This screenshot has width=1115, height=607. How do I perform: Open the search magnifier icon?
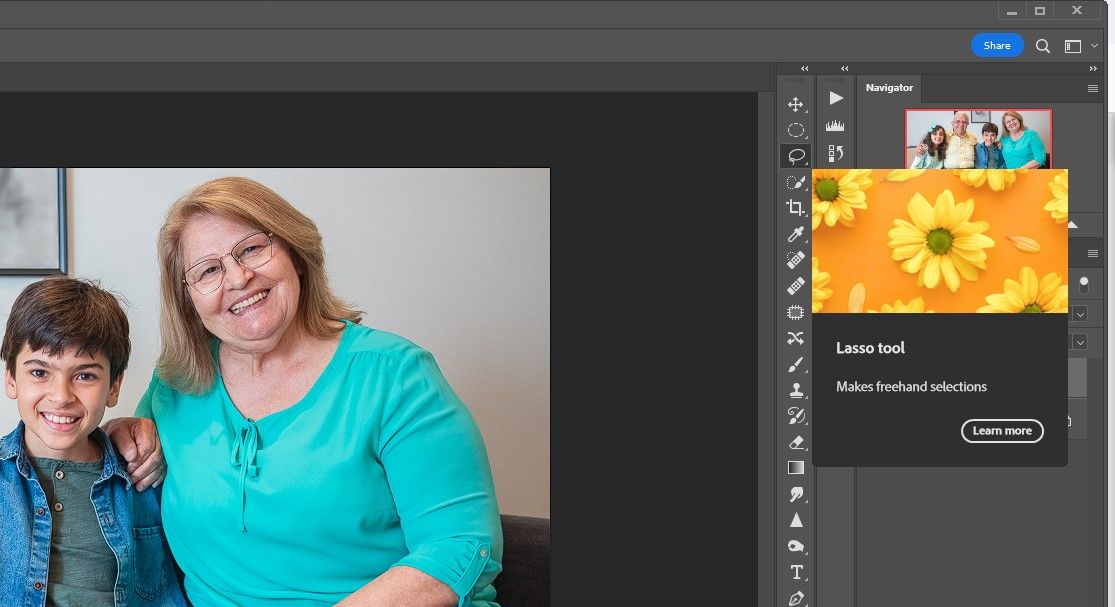tap(1042, 46)
